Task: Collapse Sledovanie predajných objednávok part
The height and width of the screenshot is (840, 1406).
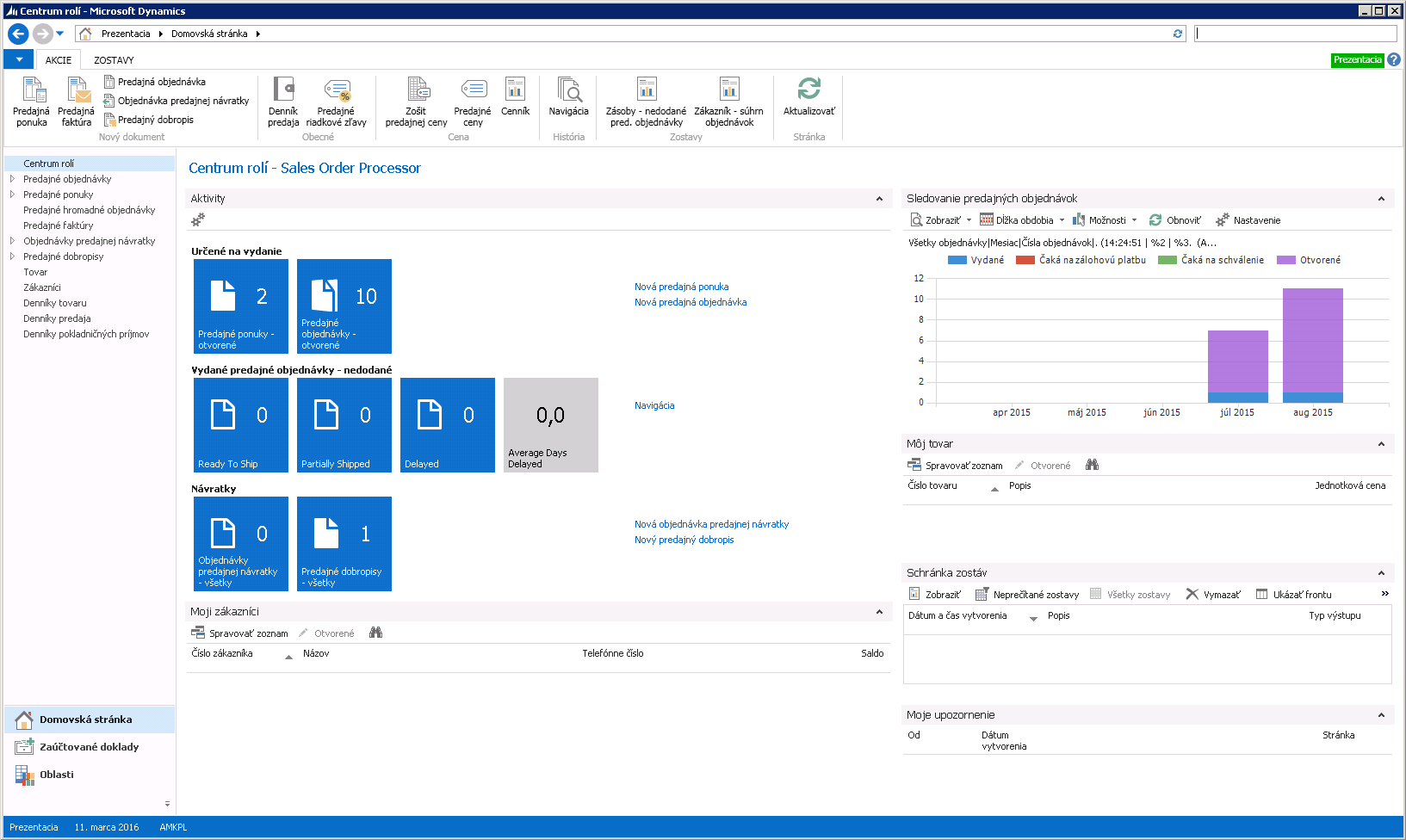Action: pos(1381,199)
